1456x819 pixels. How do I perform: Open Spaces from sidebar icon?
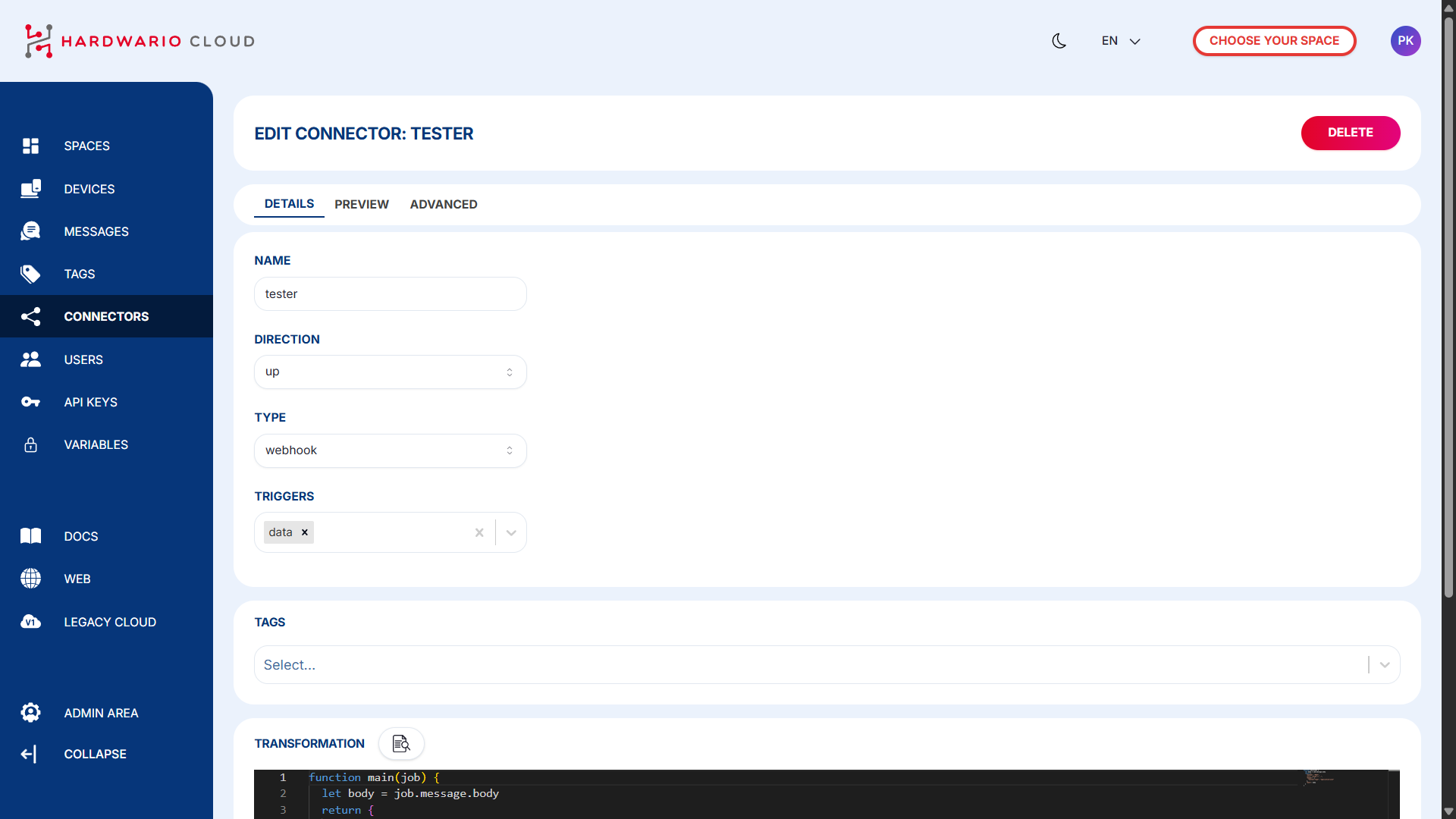tap(30, 146)
